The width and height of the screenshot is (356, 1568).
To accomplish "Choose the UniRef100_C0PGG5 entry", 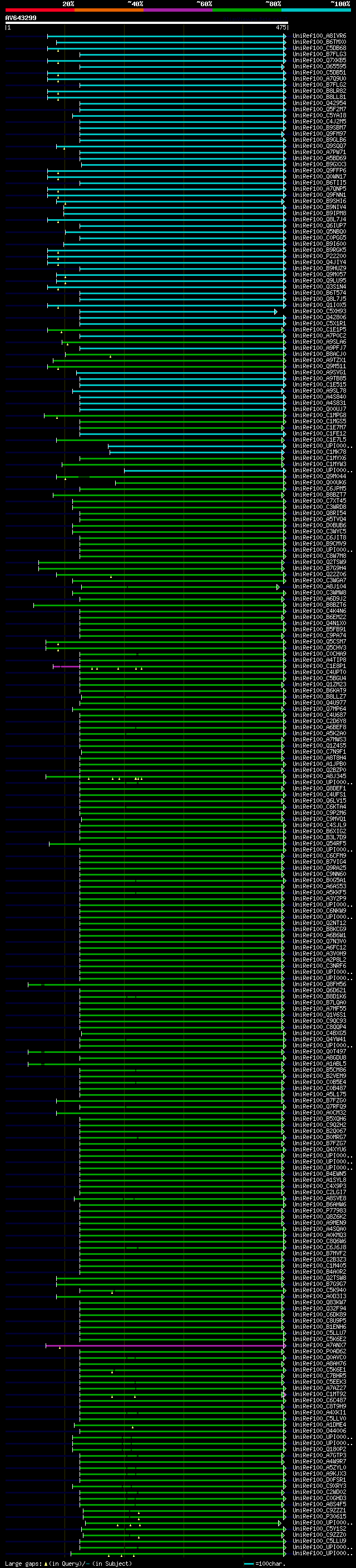I will pyautogui.click(x=319, y=238).
